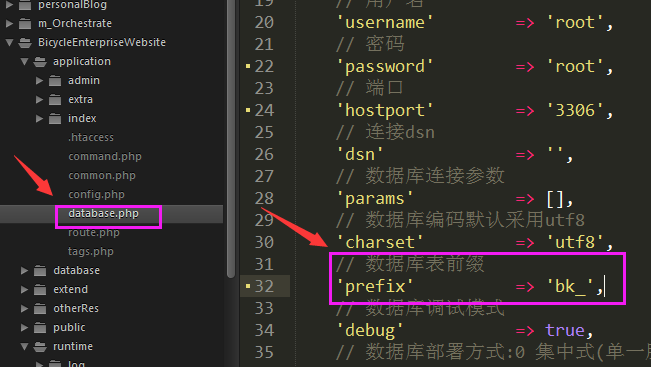651x367 pixels.
Task: Click line number 20 in gutter
Action: point(264,22)
